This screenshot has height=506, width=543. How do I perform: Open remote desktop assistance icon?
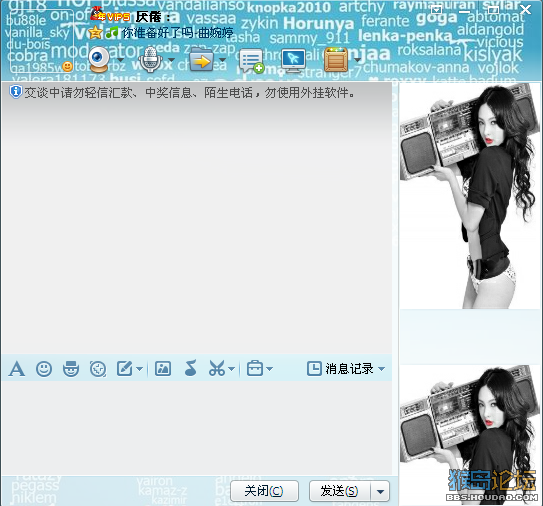click(x=293, y=60)
